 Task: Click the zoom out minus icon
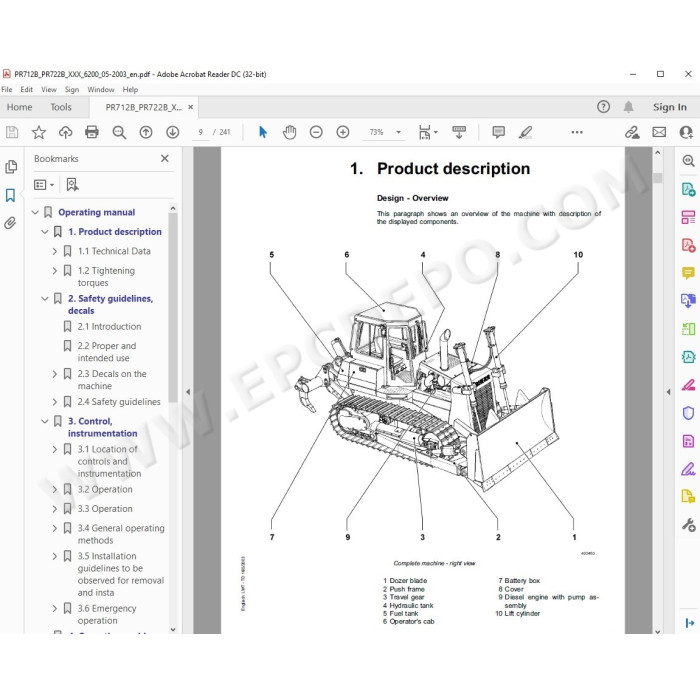tap(316, 132)
